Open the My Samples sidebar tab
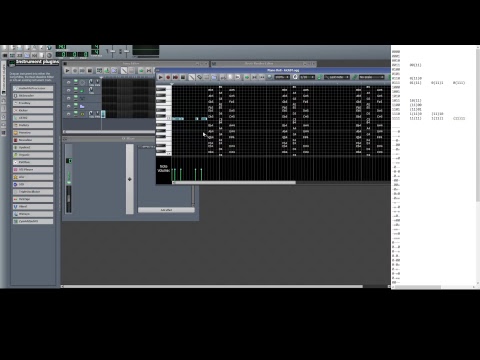Screen dimensions: 480x360 pos(4,108)
